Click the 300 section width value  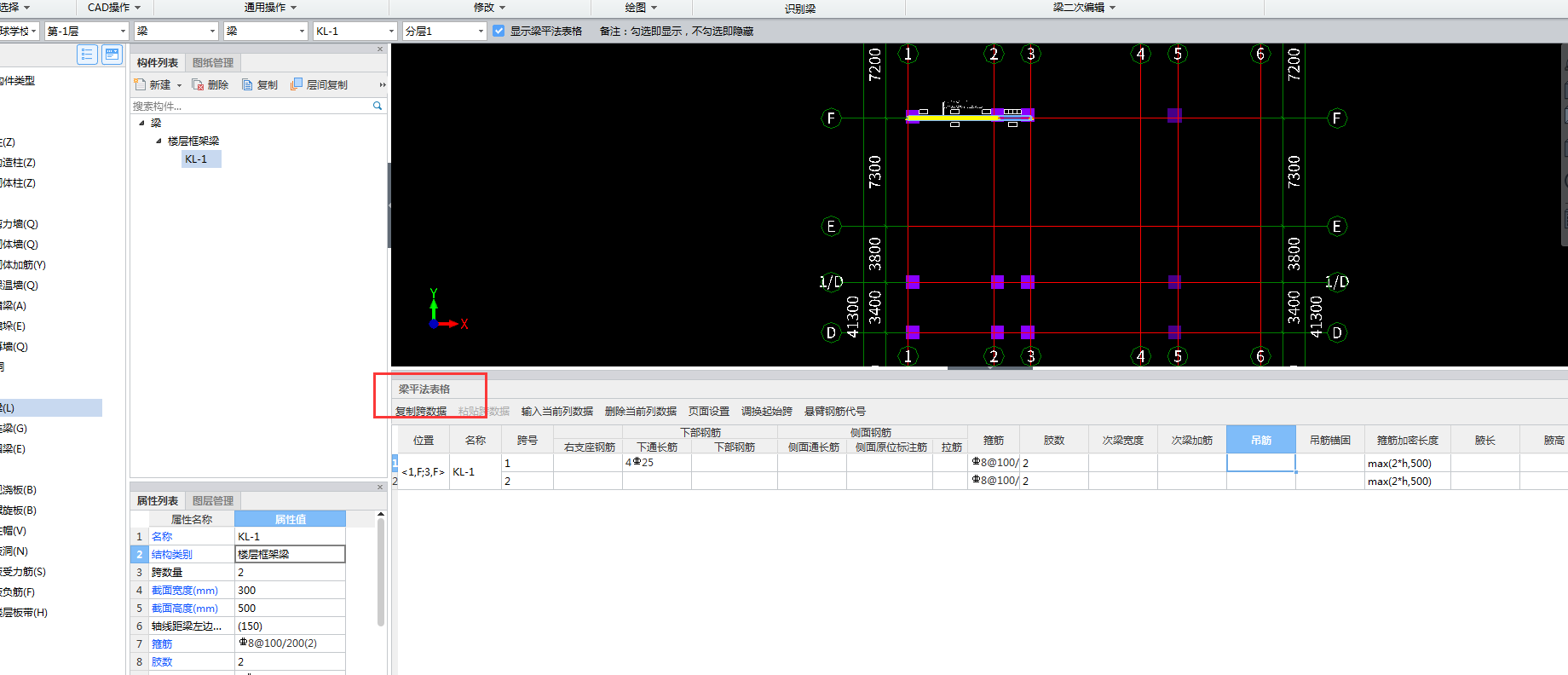click(x=290, y=591)
